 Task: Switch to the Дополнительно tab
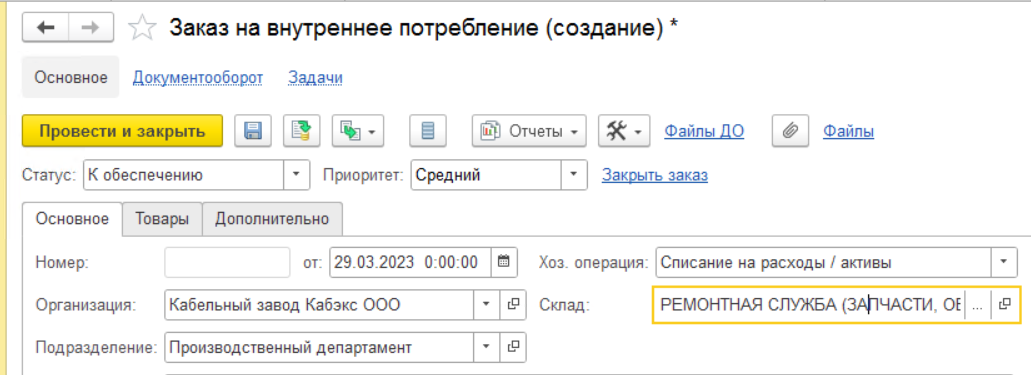pyautogui.click(x=272, y=218)
